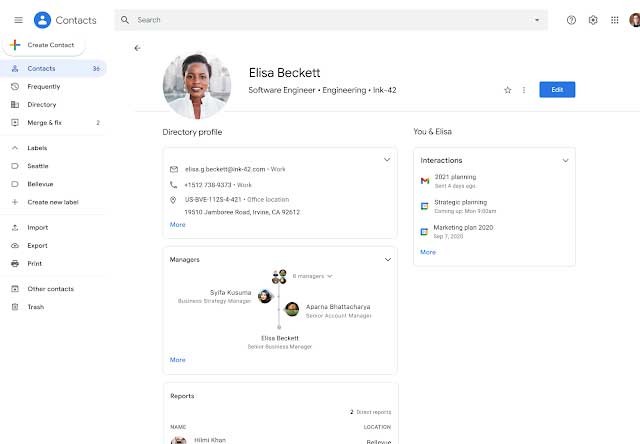Open the Help question mark icon
Image resolution: width=640 pixels, height=444 pixels.
pyautogui.click(x=571, y=20)
